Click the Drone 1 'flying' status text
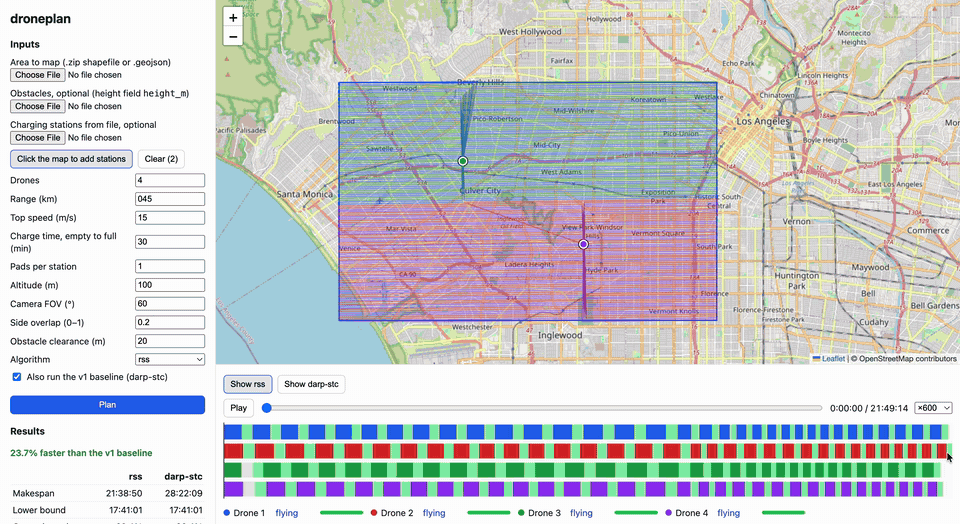The width and height of the screenshot is (960, 524). 287,513
